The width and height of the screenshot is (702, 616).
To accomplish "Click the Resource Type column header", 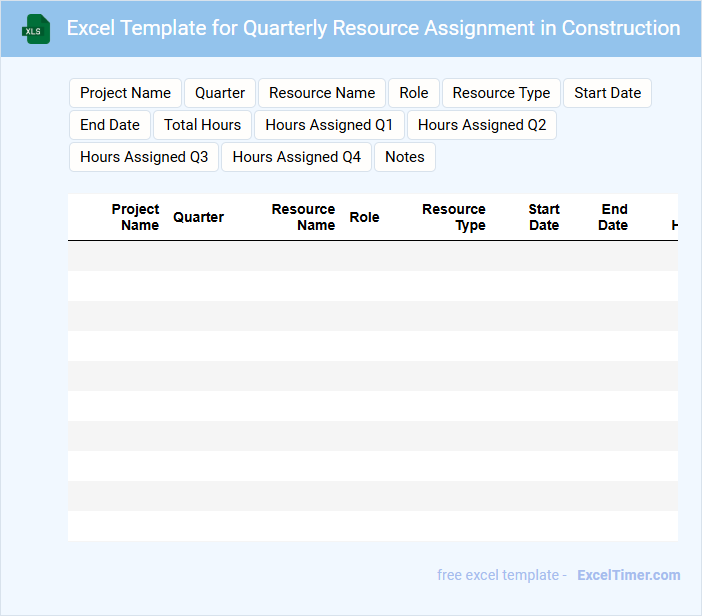I will pos(454,217).
